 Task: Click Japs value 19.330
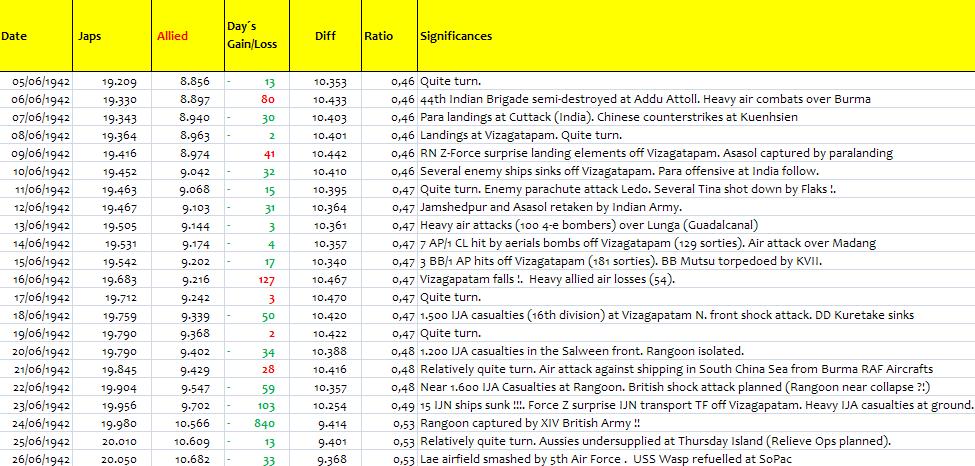(x=112, y=99)
